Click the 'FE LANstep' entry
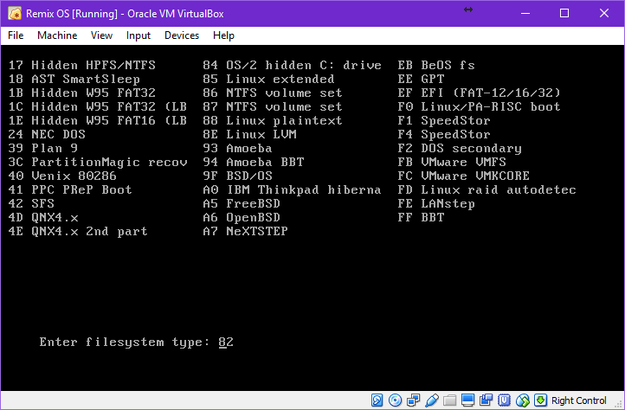Viewport: 625px width, 410px height. click(x=436, y=204)
